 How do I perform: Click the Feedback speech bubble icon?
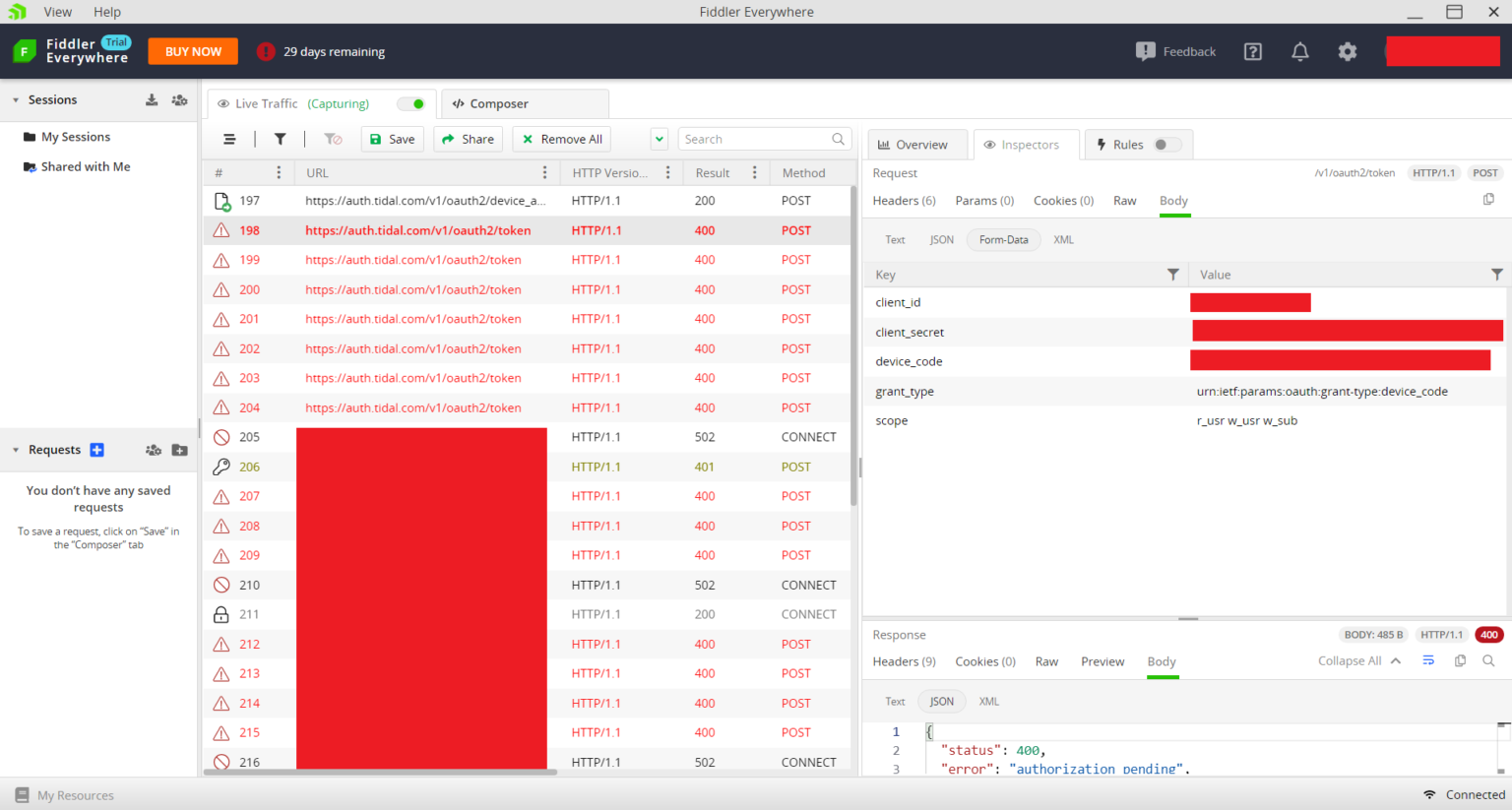1145,51
